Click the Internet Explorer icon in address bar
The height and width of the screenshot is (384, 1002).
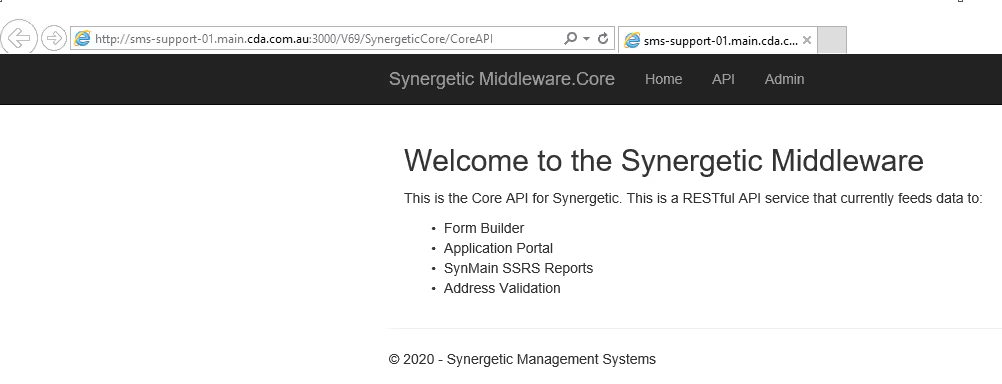(82, 38)
